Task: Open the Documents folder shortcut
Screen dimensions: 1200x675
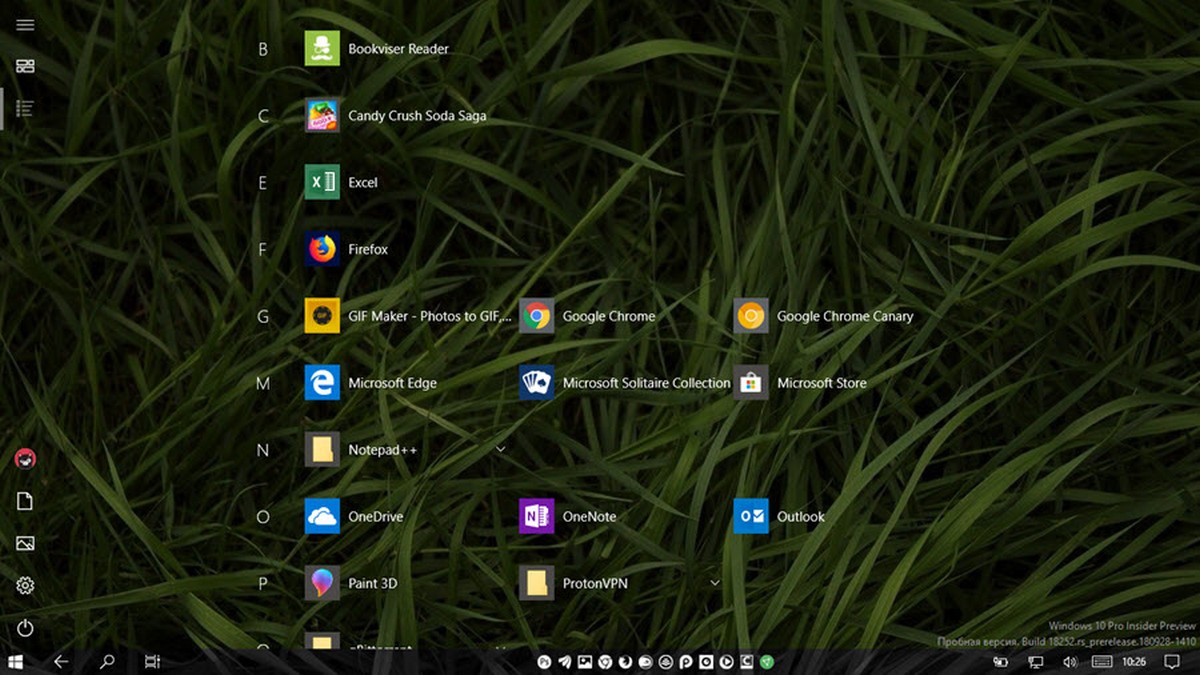Action: (25, 501)
